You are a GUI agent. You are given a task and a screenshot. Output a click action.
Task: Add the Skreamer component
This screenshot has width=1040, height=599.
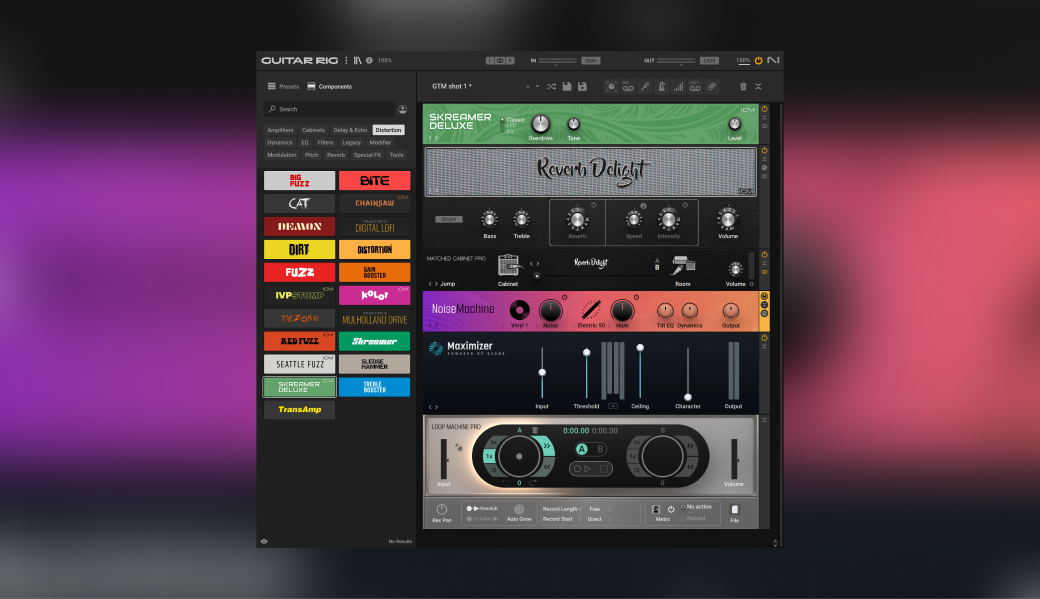click(375, 341)
